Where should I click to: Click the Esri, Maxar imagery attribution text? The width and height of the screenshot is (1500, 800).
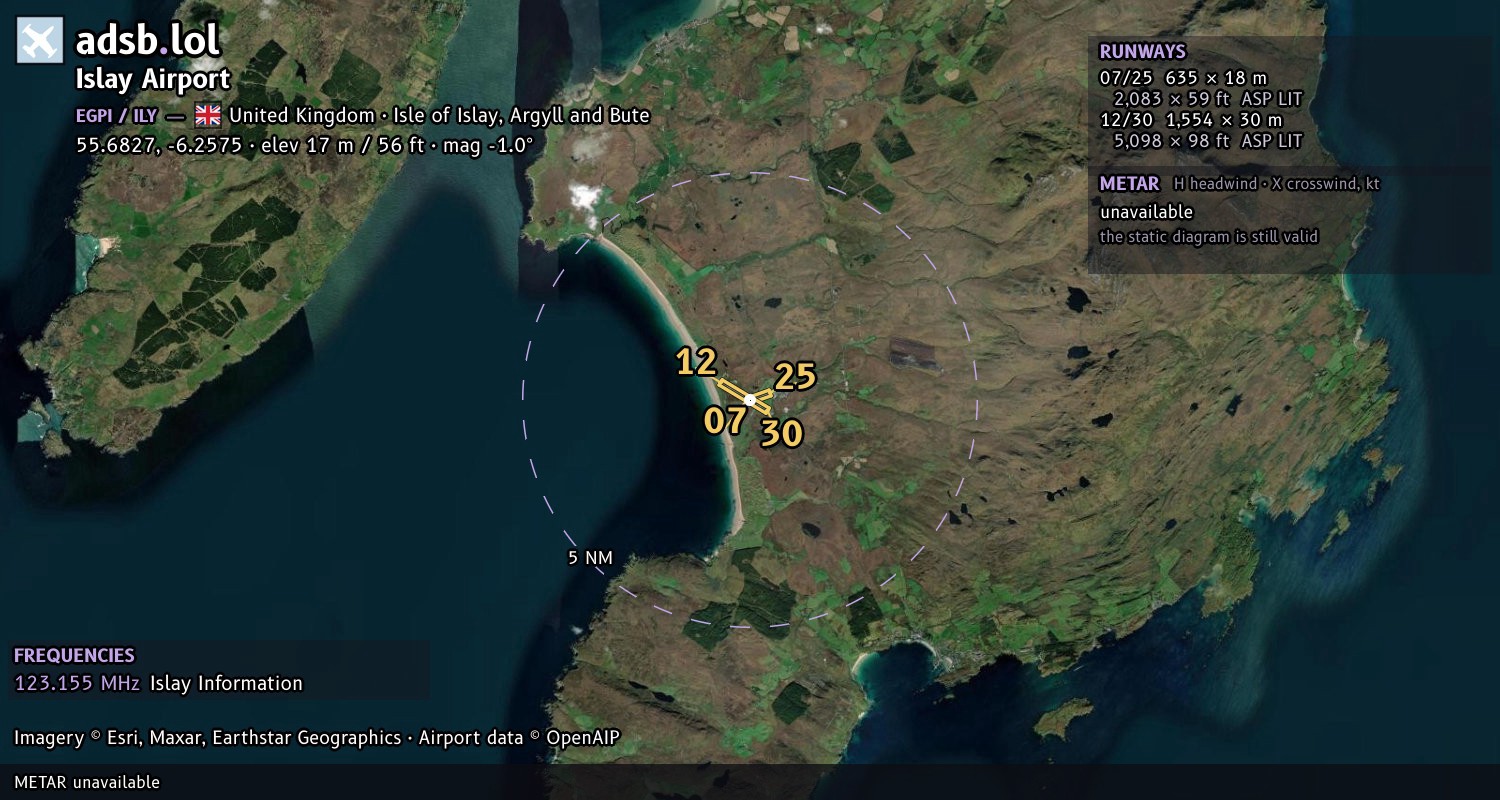pyautogui.click(x=210, y=738)
